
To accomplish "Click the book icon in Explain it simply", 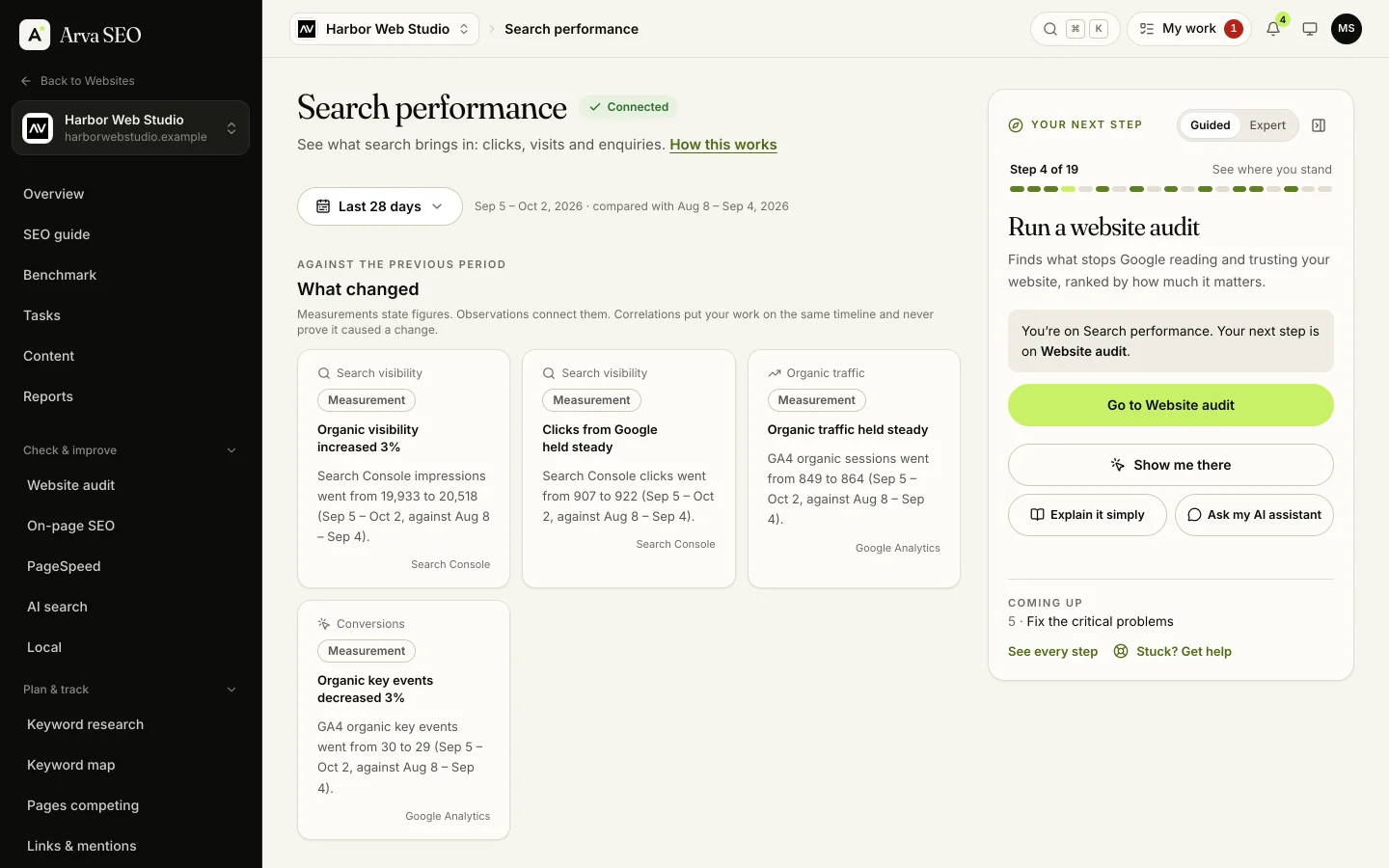I will tap(1037, 515).
